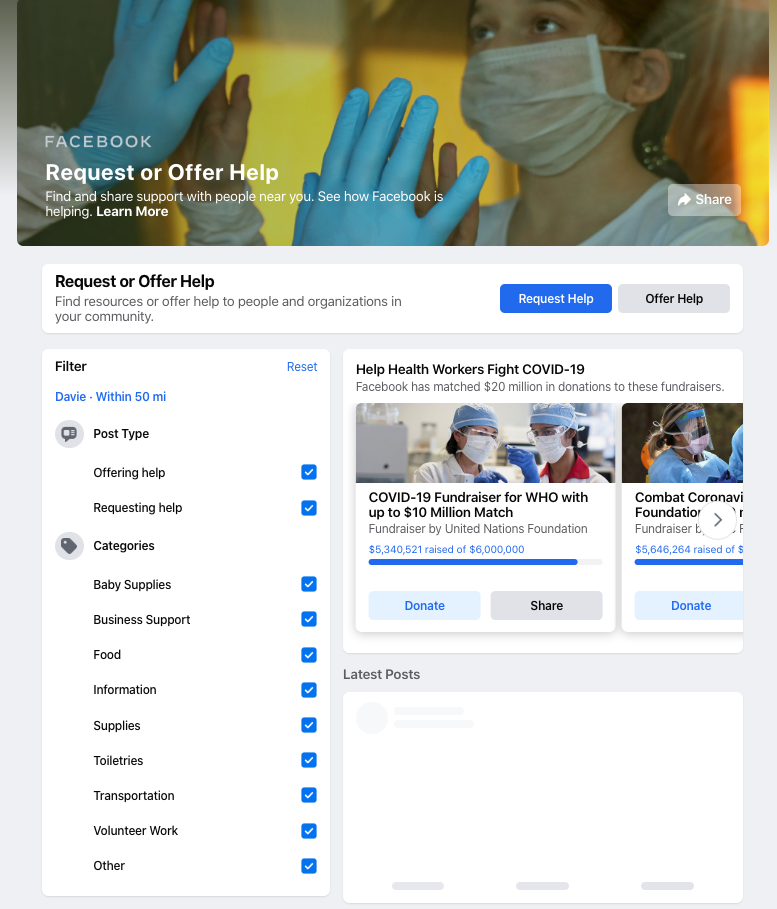Open the WHO fundraiser lab workers thumbnail
Viewport: 777px width, 909px height.
(485, 443)
